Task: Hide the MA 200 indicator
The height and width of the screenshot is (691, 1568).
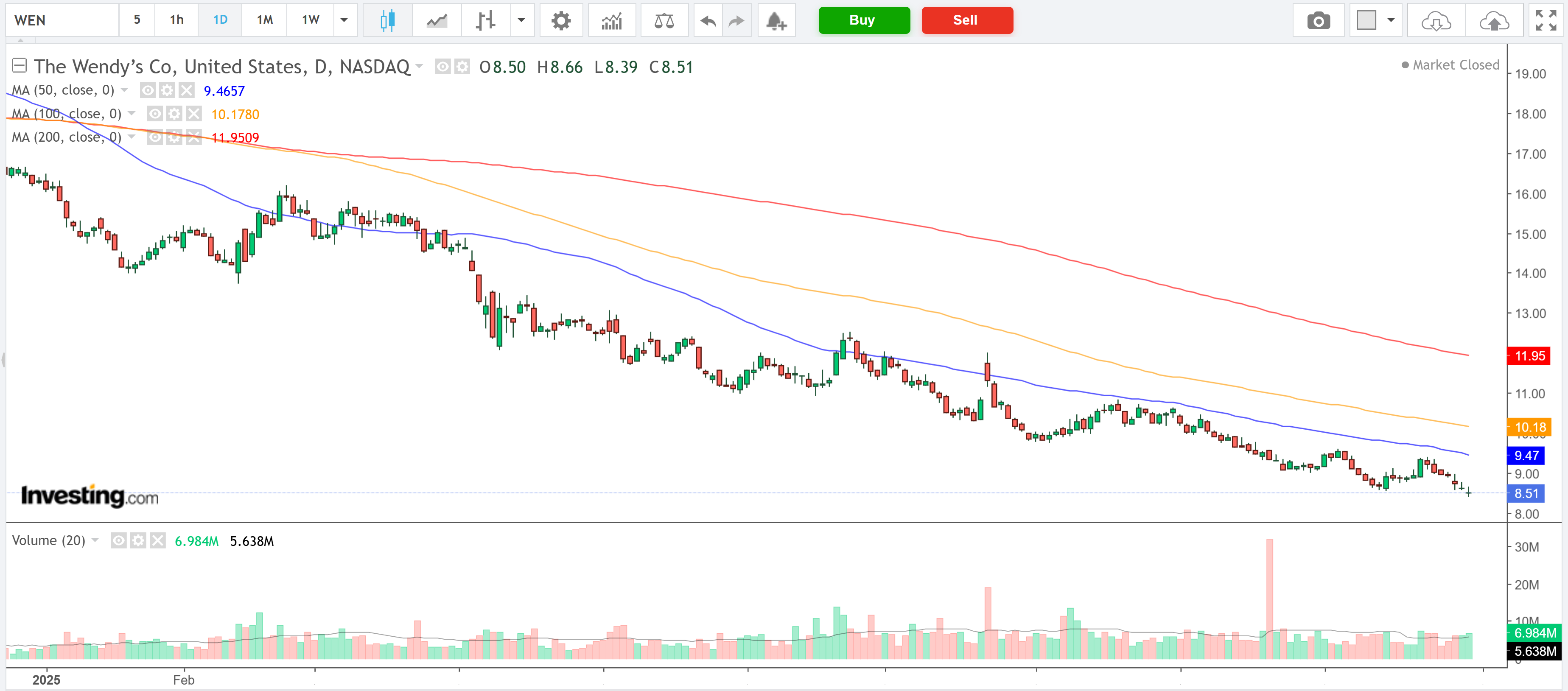Action: click(x=155, y=137)
